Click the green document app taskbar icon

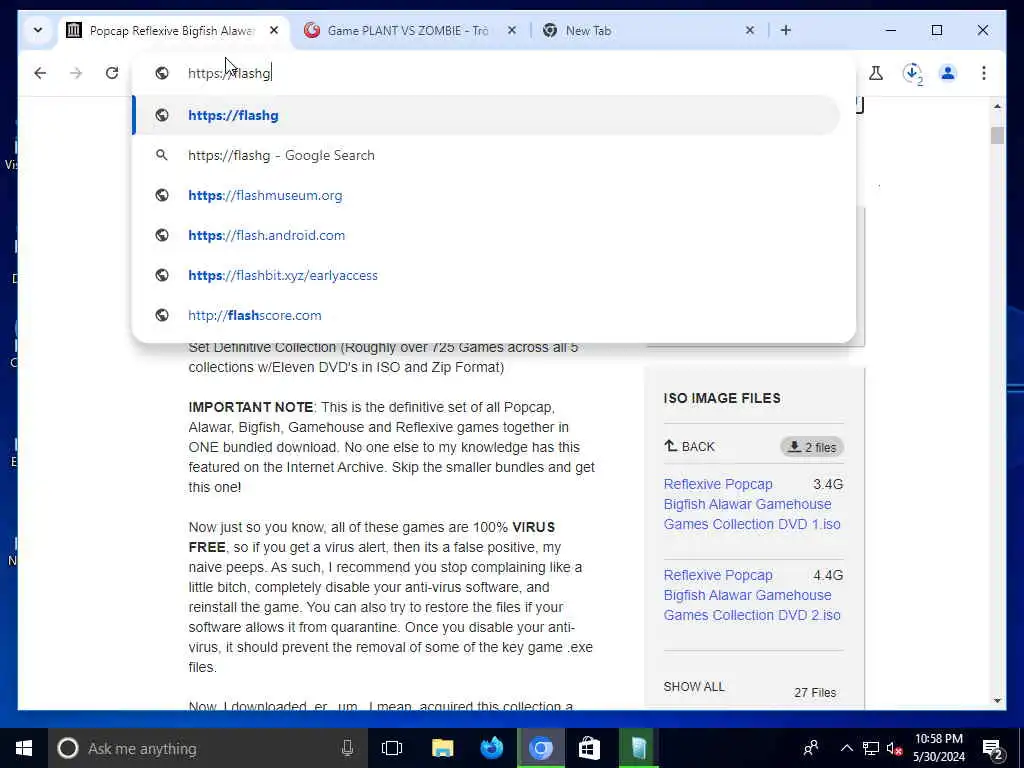click(638, 748)
